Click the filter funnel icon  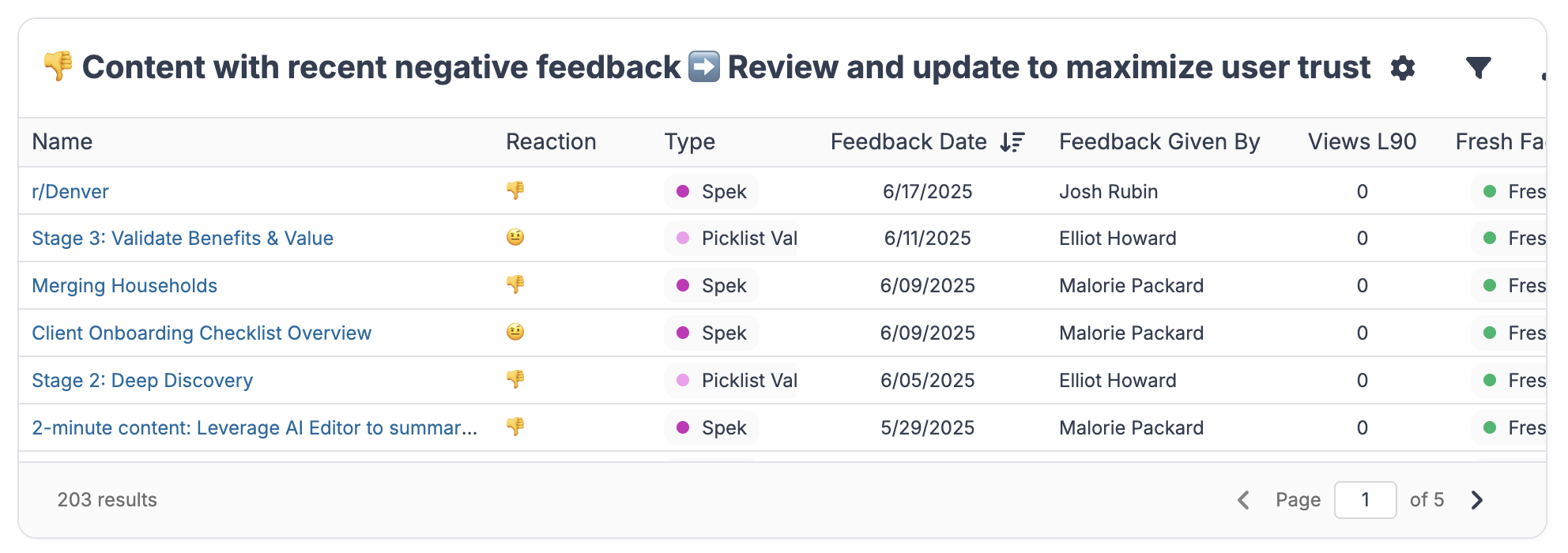1478,68
